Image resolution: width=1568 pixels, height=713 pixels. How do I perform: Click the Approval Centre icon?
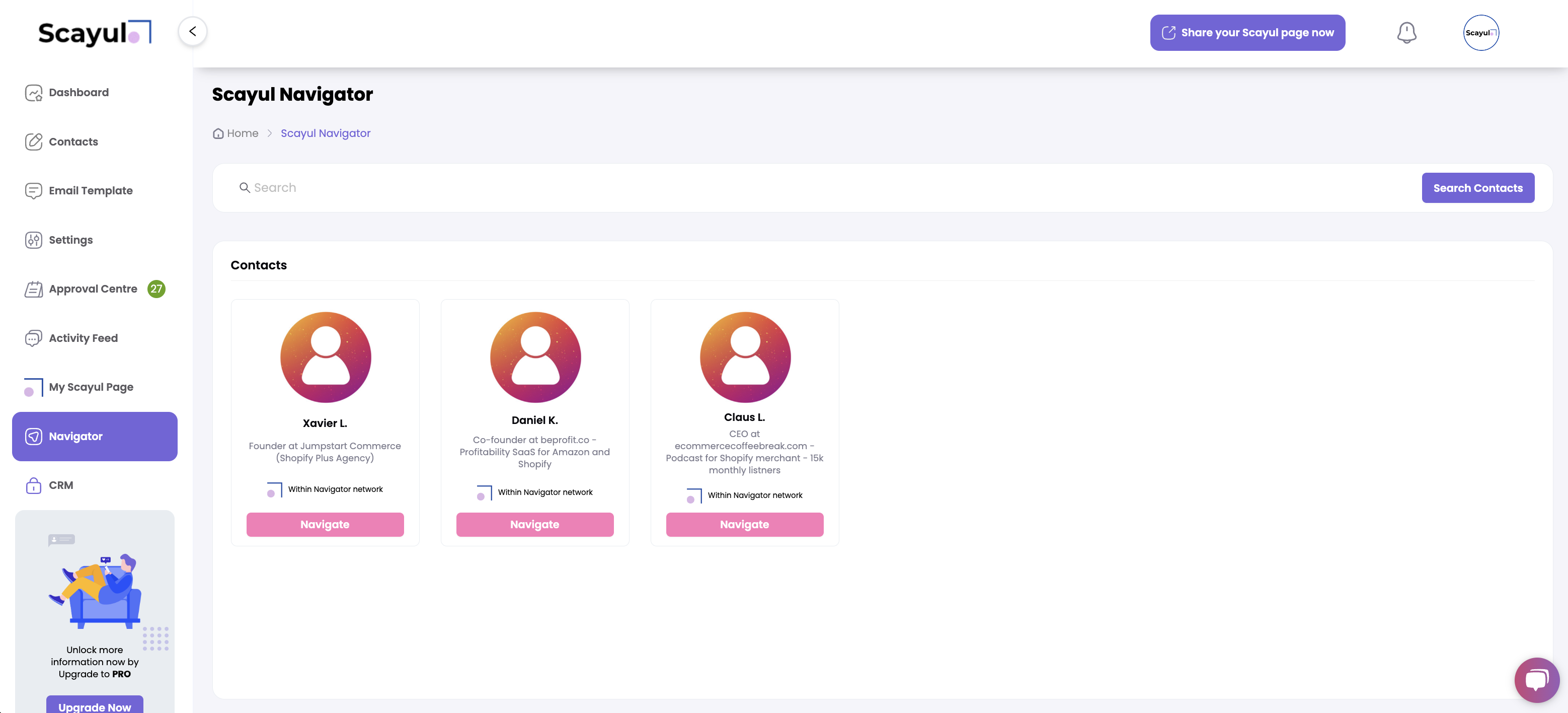click(34, 289)
